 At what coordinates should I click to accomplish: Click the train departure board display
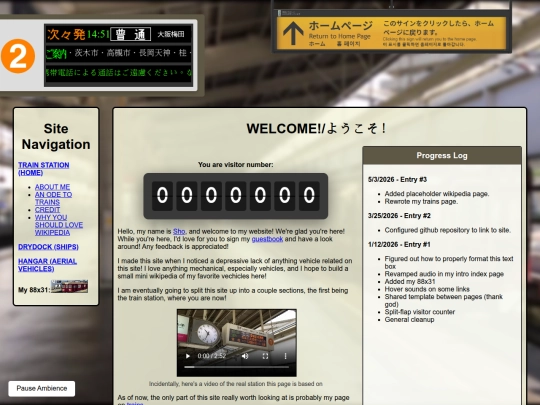pyautogui.click(x=118, y=55)
